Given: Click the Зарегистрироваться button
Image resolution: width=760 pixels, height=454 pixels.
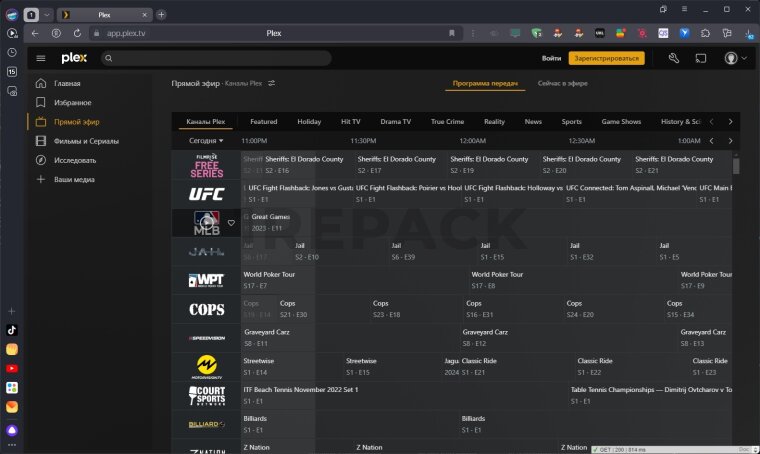Looking at the screenshot, I should tap(606, 58).
